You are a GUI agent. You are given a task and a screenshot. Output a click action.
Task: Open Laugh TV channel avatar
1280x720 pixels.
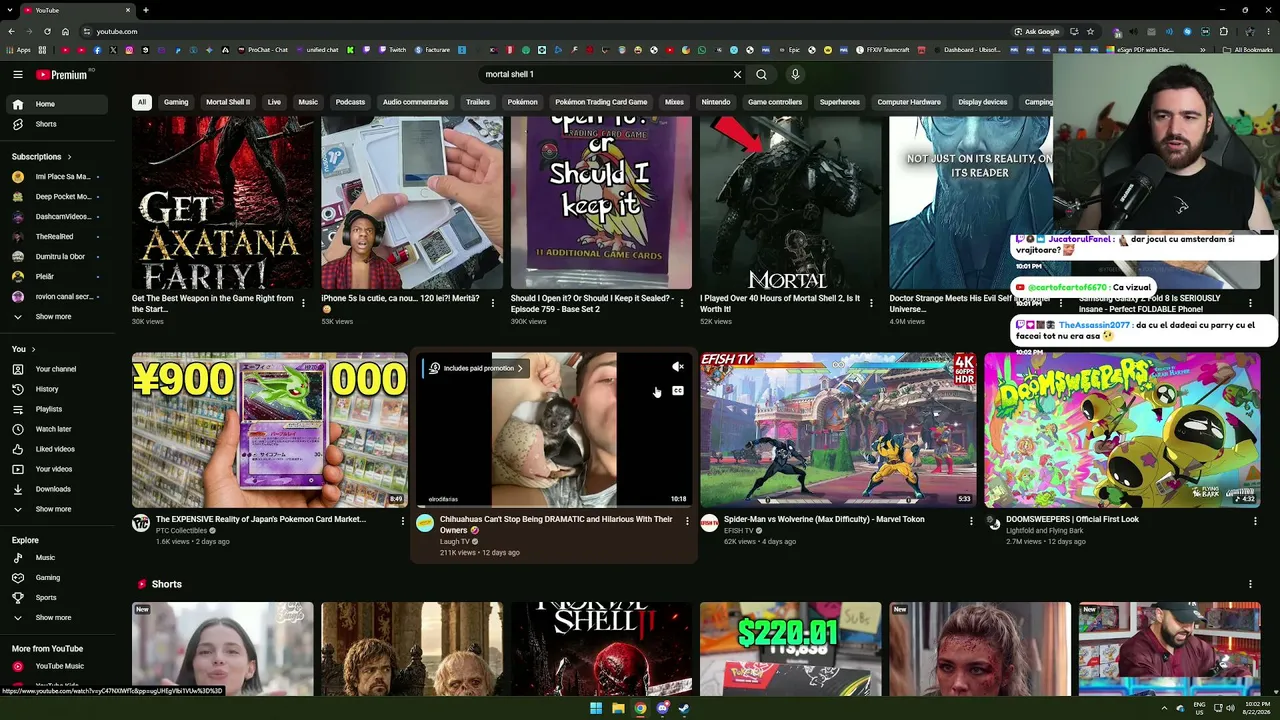425,523
